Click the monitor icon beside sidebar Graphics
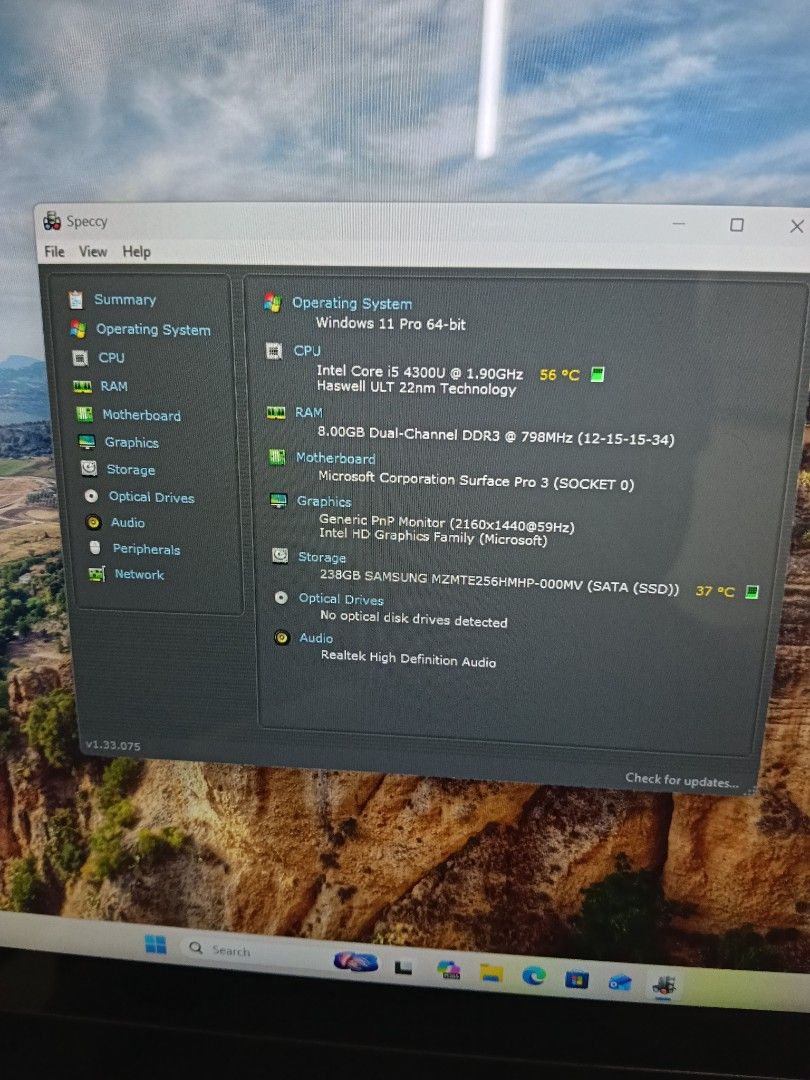 click(x=87, y=442)
